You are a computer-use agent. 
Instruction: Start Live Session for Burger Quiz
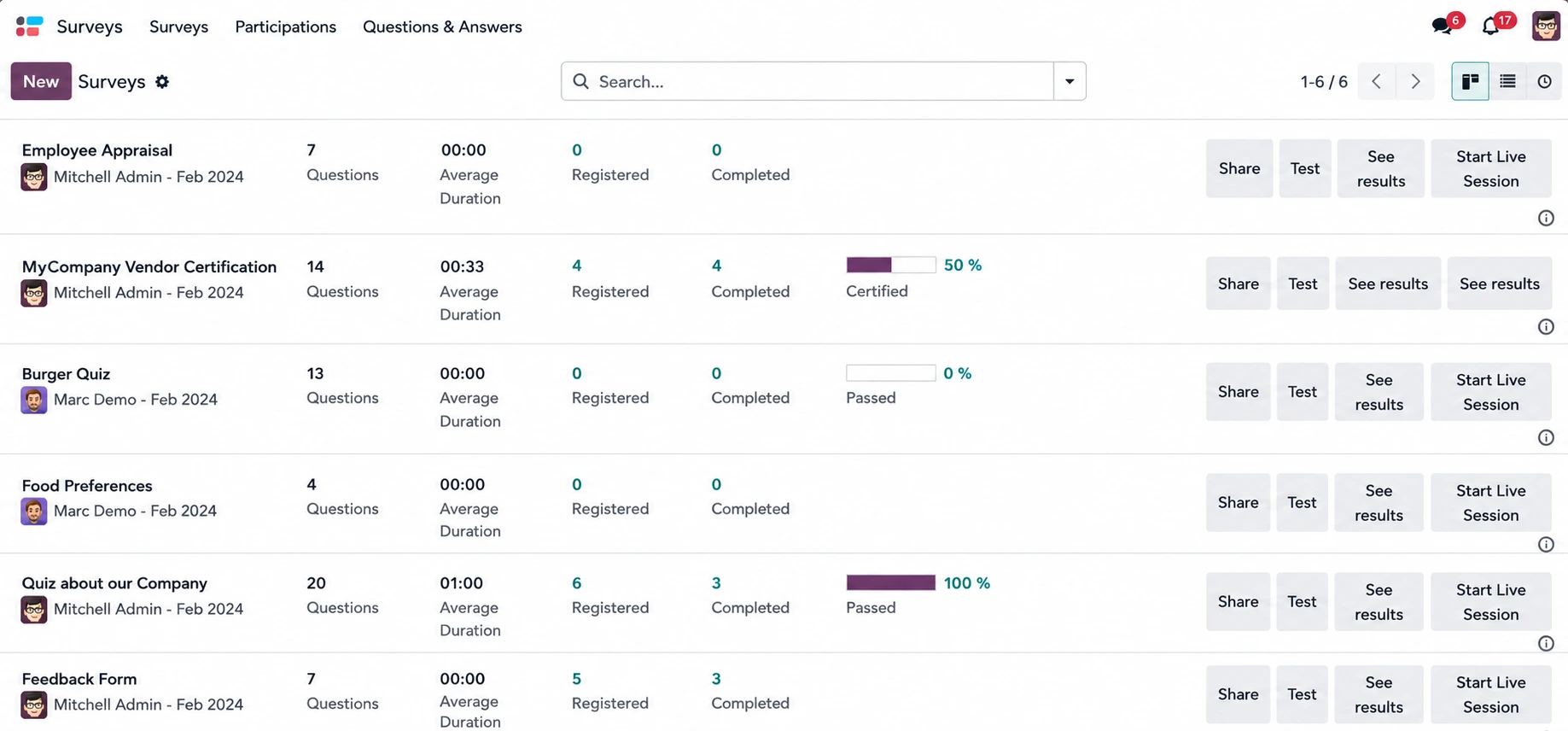click(x=1491, y=392)
